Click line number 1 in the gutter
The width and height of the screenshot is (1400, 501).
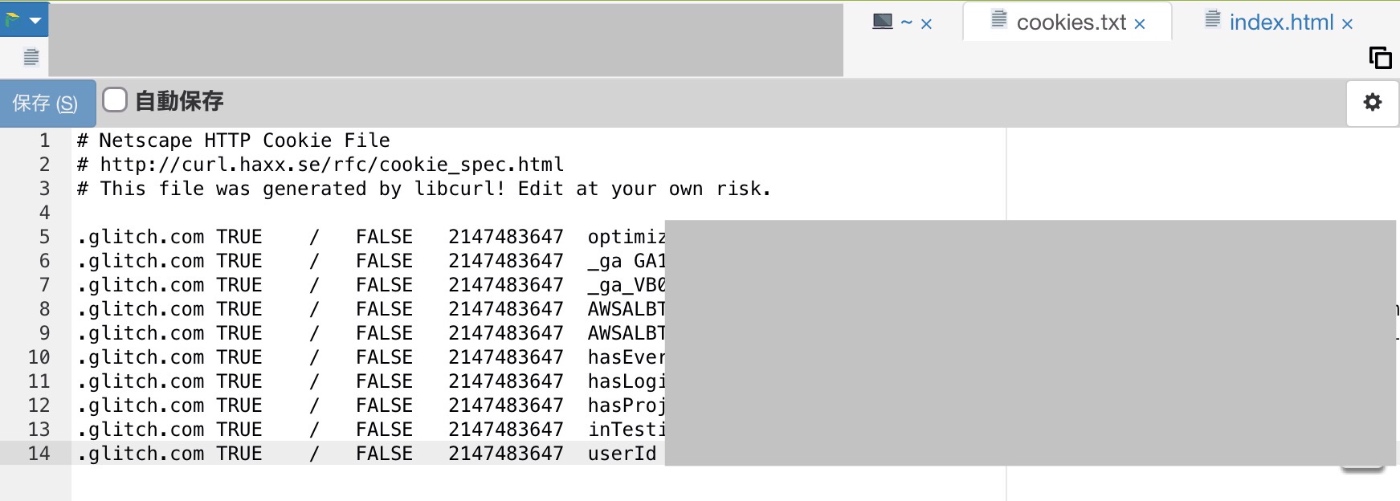pyautogui.click(x=44, y=141)
